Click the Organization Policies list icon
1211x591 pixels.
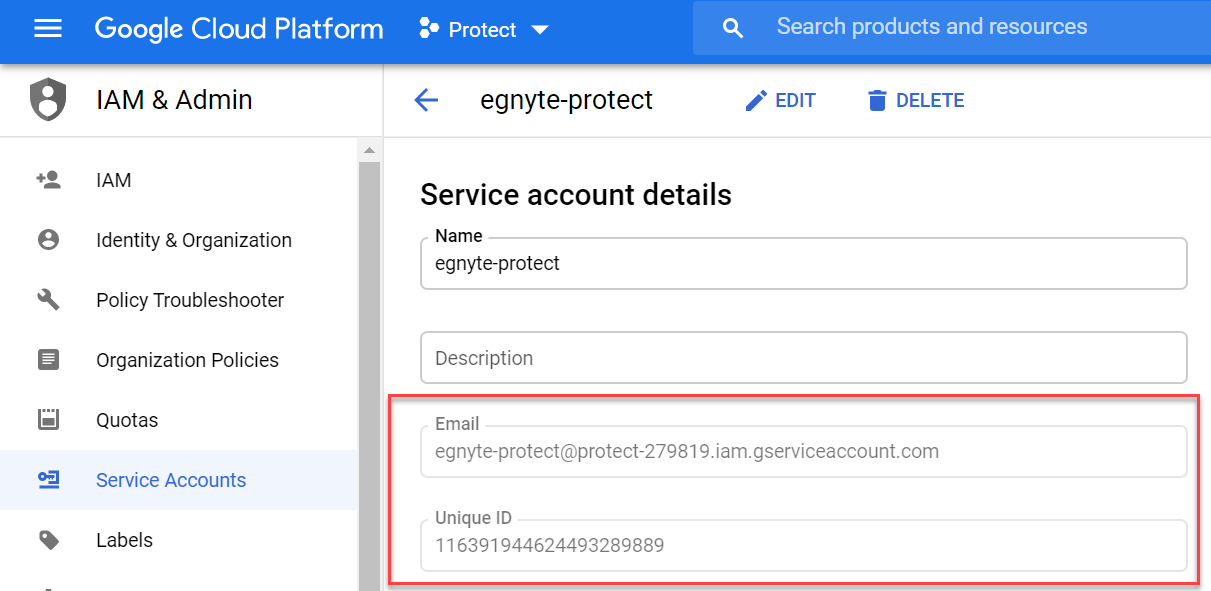(x=48, y=360)
